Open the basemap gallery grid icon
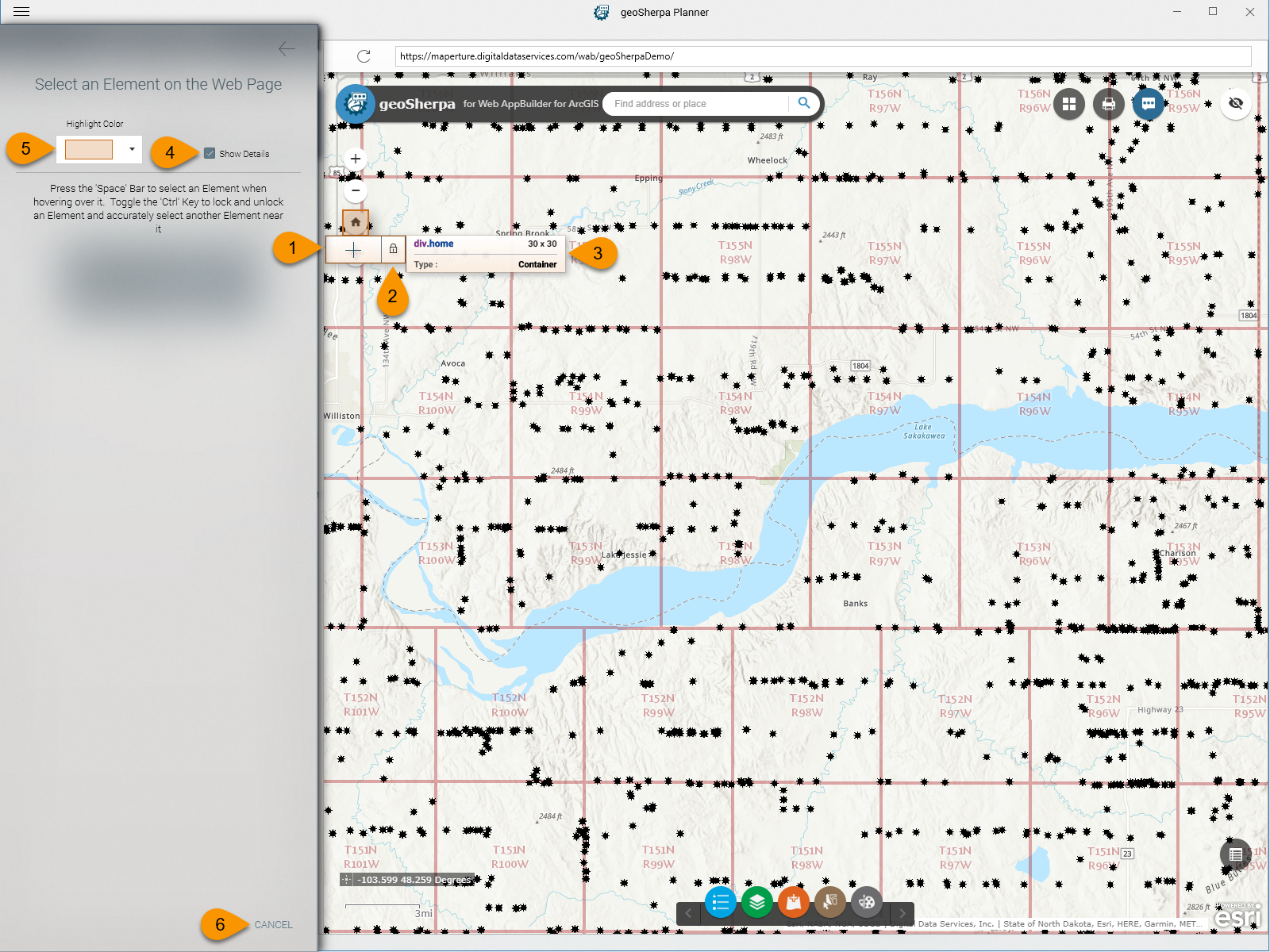This screenshot has width=1270, height=952. (1069, 104)
